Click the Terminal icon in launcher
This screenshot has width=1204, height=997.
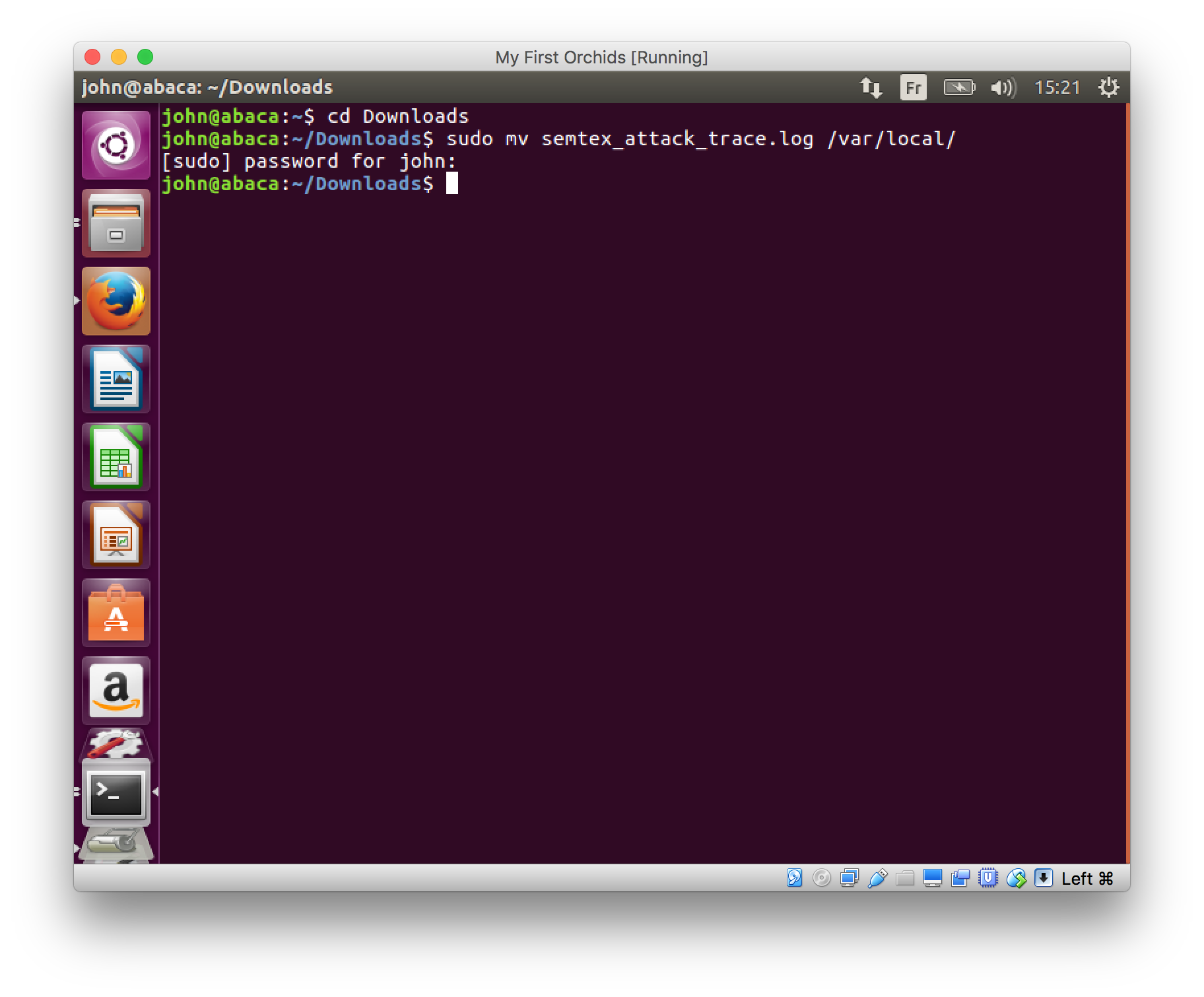tap(116, 792)
